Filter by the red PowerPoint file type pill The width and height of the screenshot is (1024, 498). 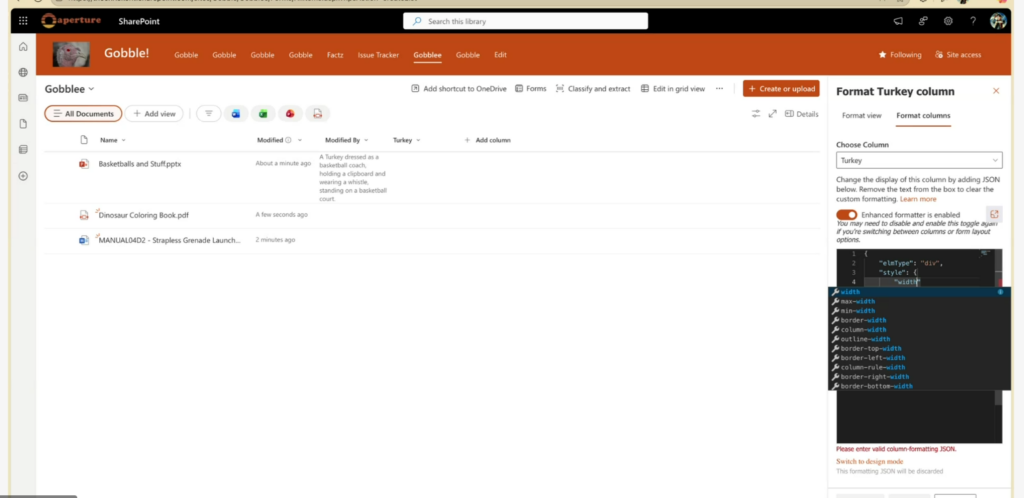point(290,114)
